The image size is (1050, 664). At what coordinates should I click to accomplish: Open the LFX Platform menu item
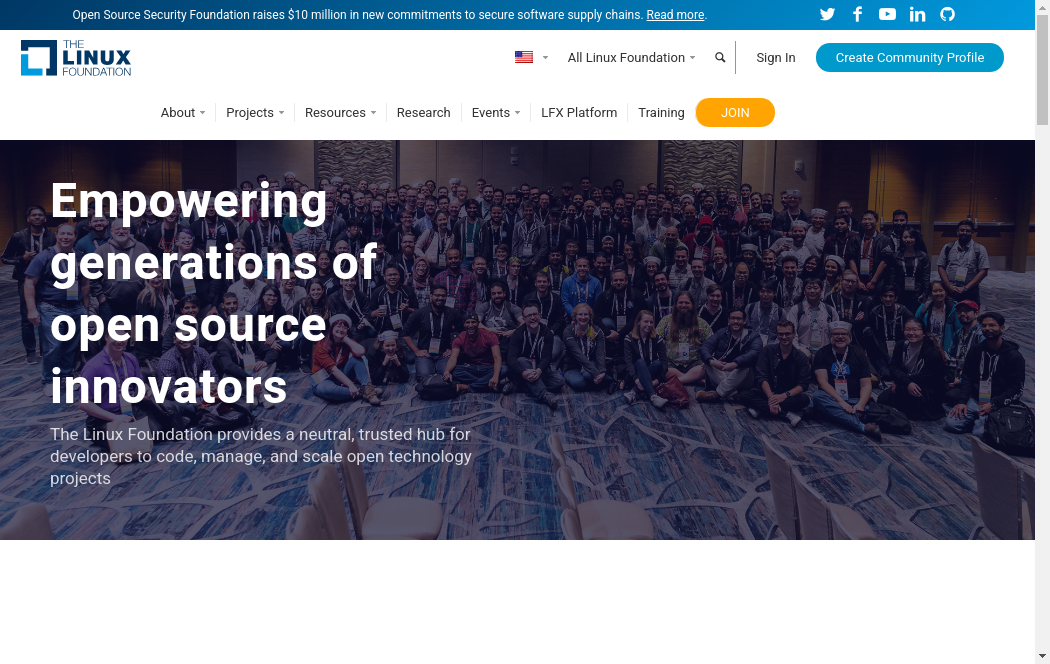(x=579, y=113)
